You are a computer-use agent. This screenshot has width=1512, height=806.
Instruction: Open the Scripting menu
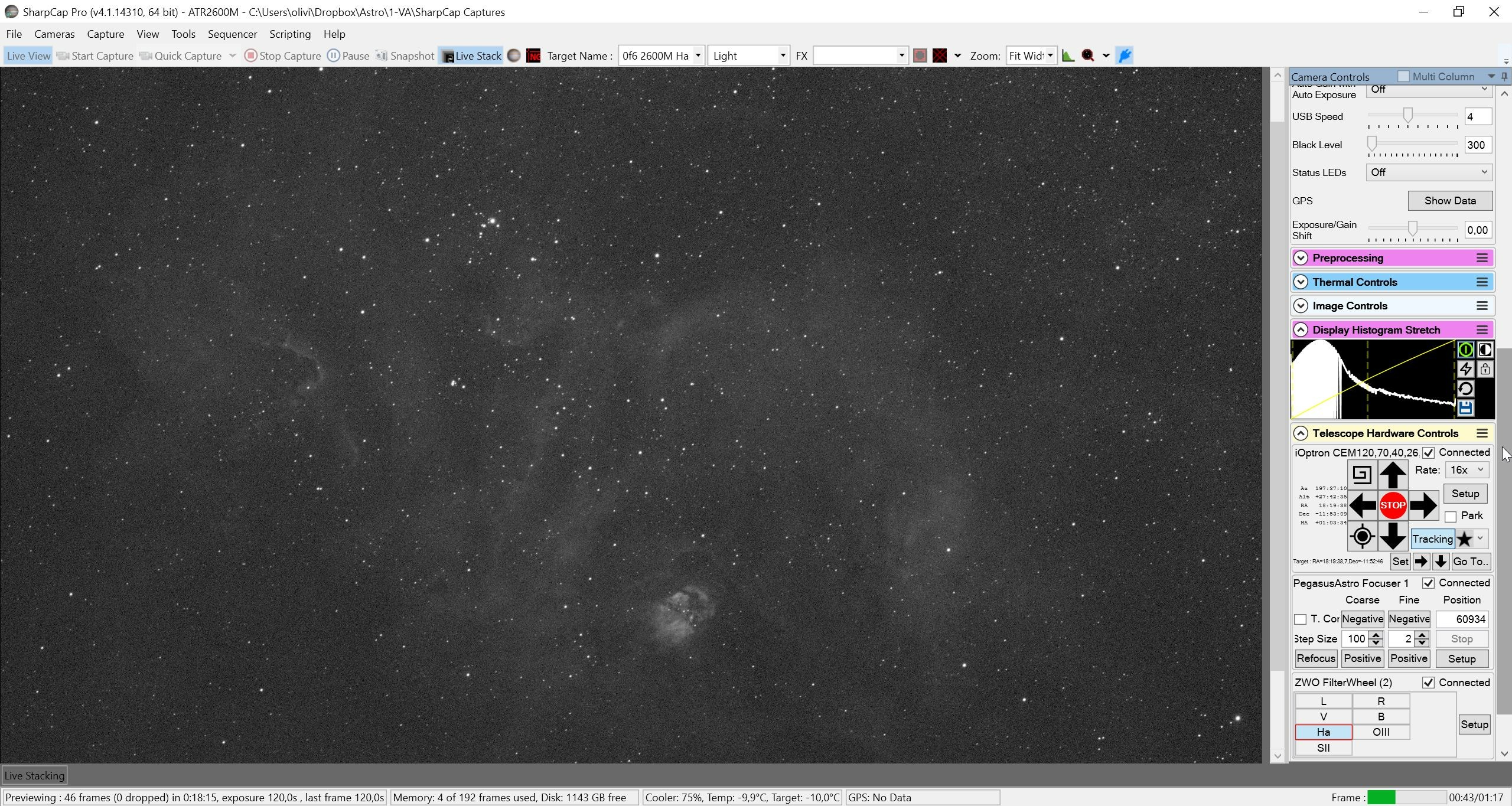click(x=290, y=34)
